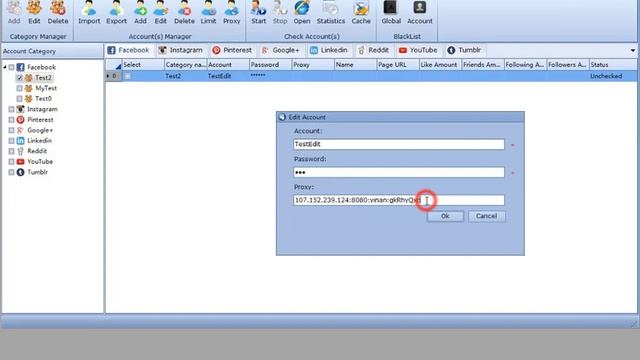
Task: Click the Cache icon
Action: click(361, 12)
